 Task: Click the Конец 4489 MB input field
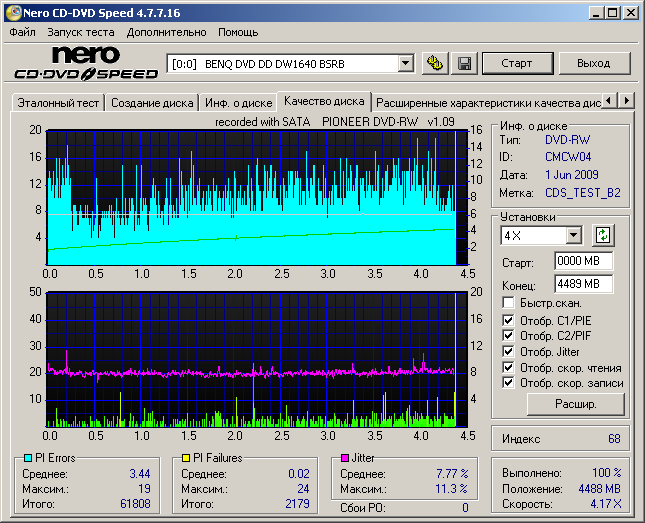click(x=583, y=284)
